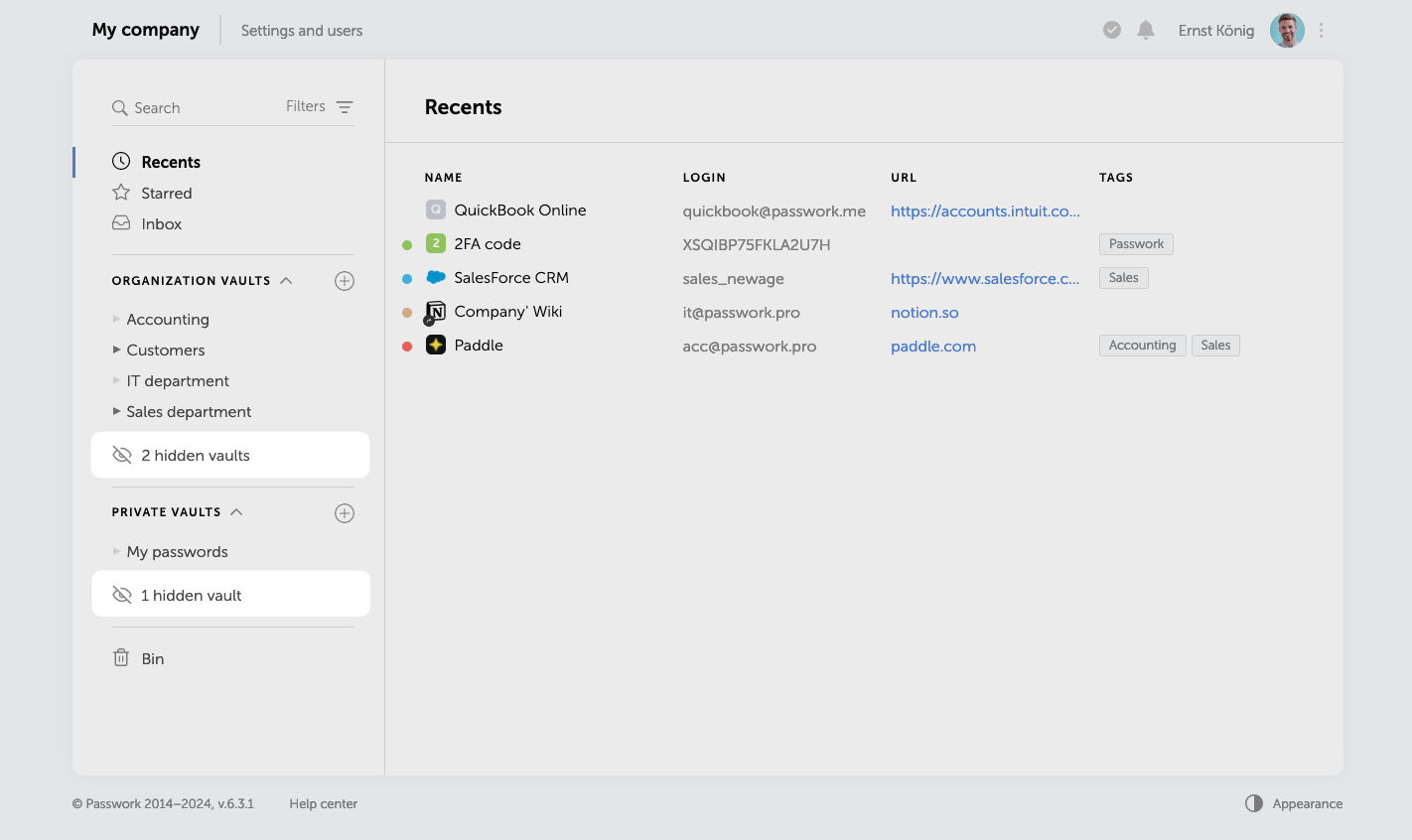
Task: Click the NAME column header
Action: tap(444, 177)
